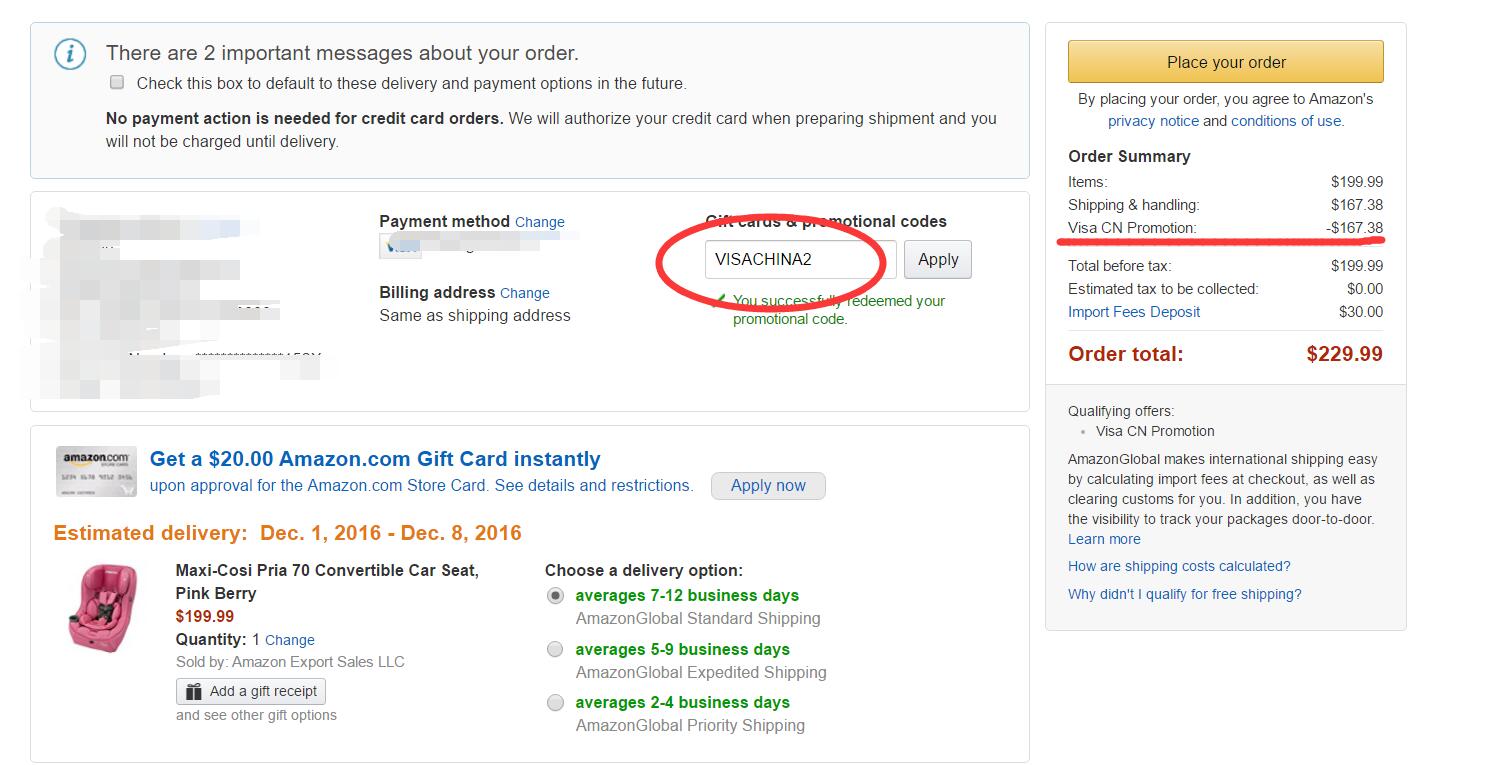Click the blue information icon
This screenshot has height=765, width=1511.
pos(69,54)
